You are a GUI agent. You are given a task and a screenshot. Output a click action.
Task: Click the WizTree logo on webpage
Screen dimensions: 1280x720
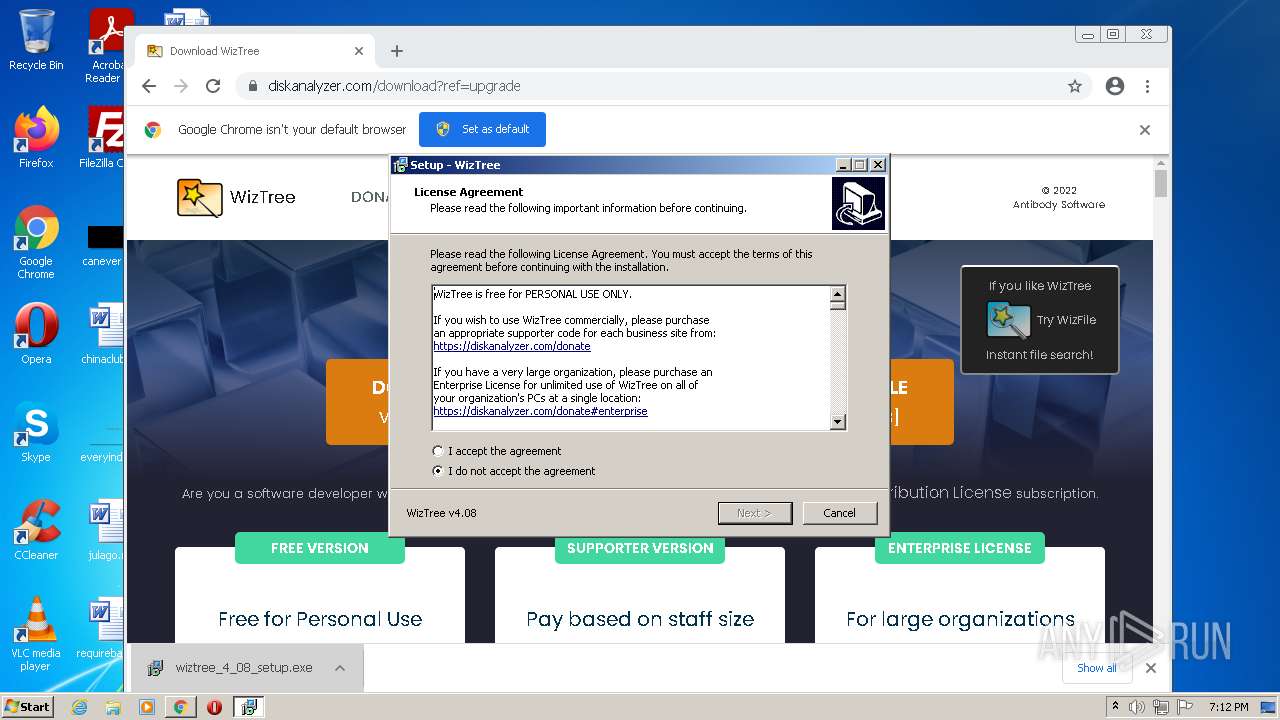tap(236, 197)
